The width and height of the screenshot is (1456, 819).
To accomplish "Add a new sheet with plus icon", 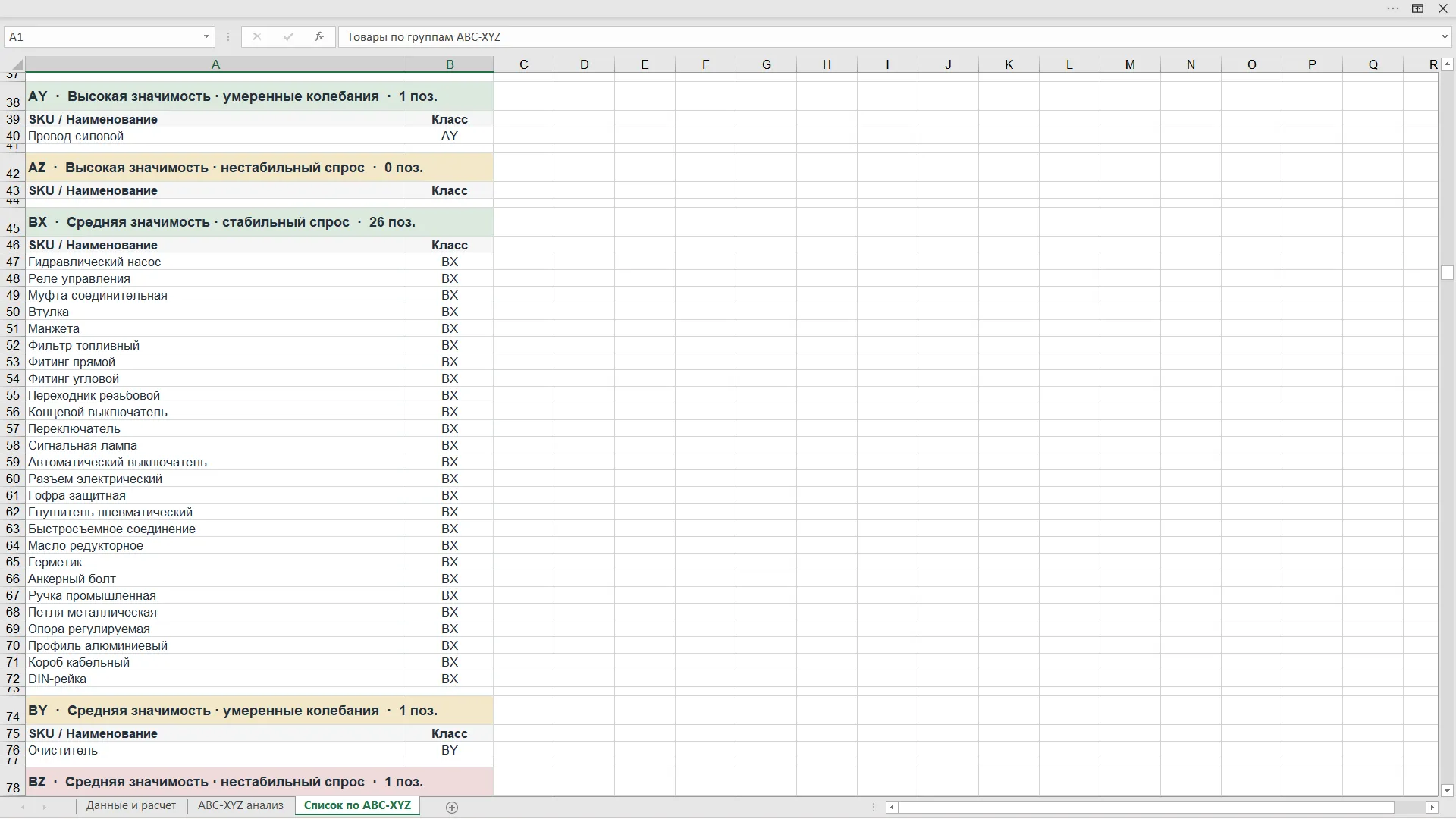I will 452,808.
